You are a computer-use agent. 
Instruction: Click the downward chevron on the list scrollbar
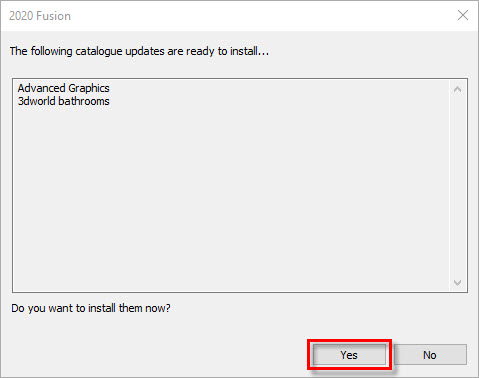click(457, 283)
